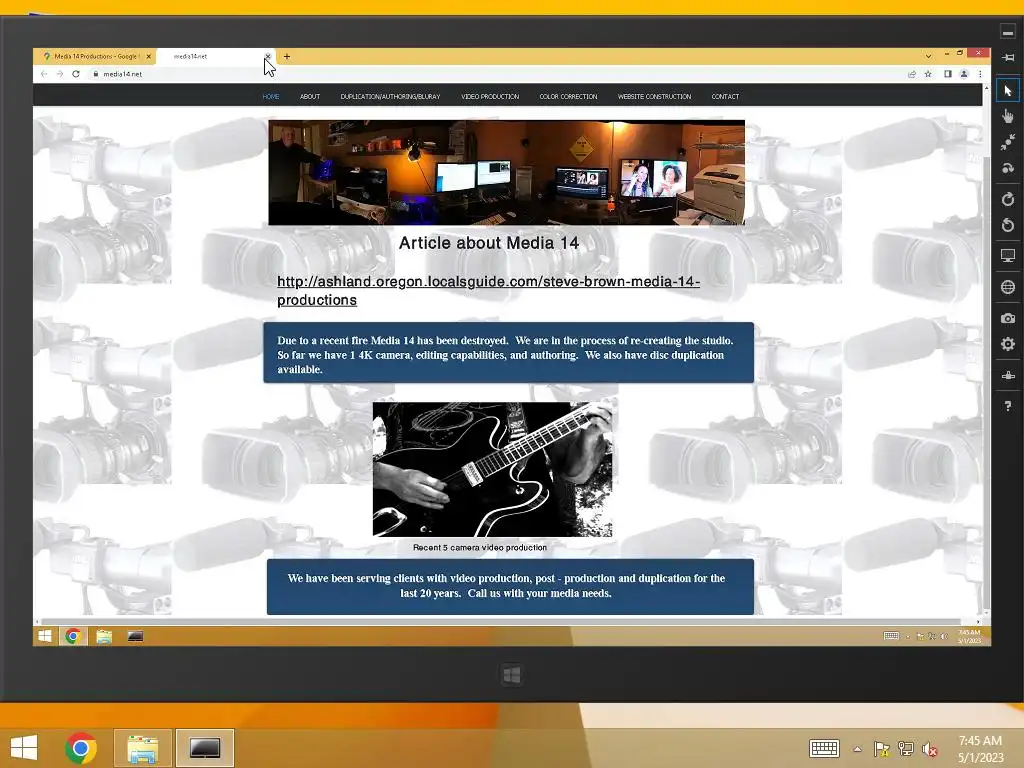Open the local touch keyboard icon
Image resolution: width=1024 pixels, height=768 pixels.
point(824,748)
